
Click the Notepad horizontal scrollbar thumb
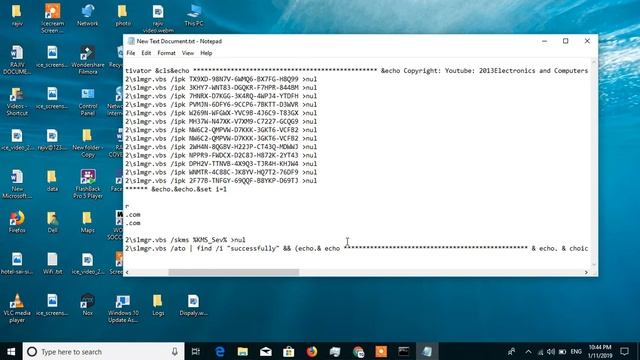point(233,272)
